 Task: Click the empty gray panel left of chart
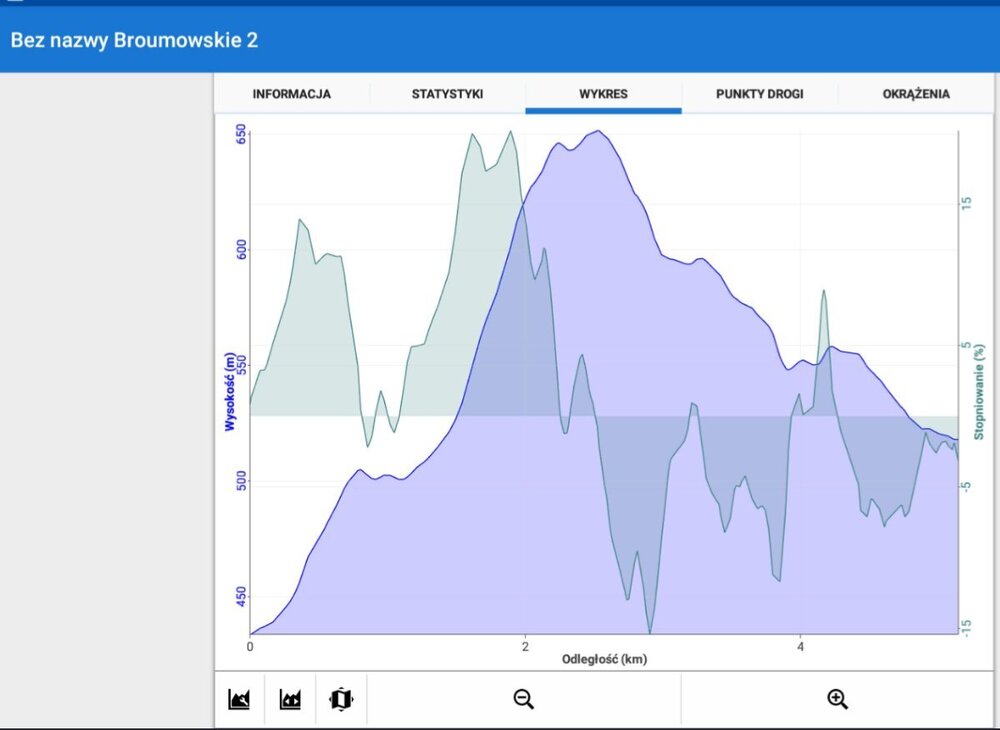(x=107, y=400)
